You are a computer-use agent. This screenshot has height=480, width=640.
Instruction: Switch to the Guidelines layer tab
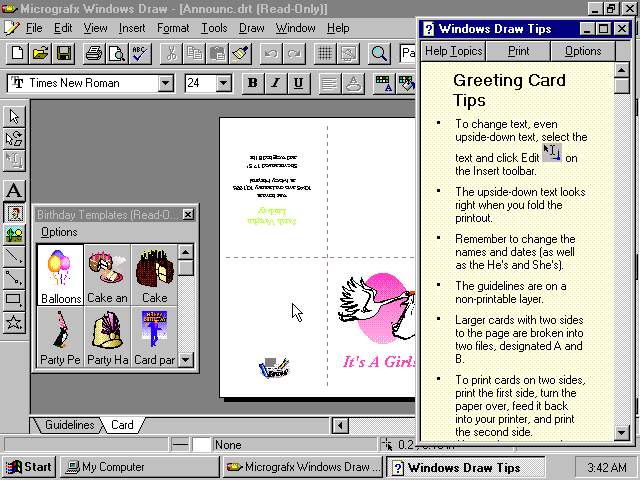click(x=69, y=425)
